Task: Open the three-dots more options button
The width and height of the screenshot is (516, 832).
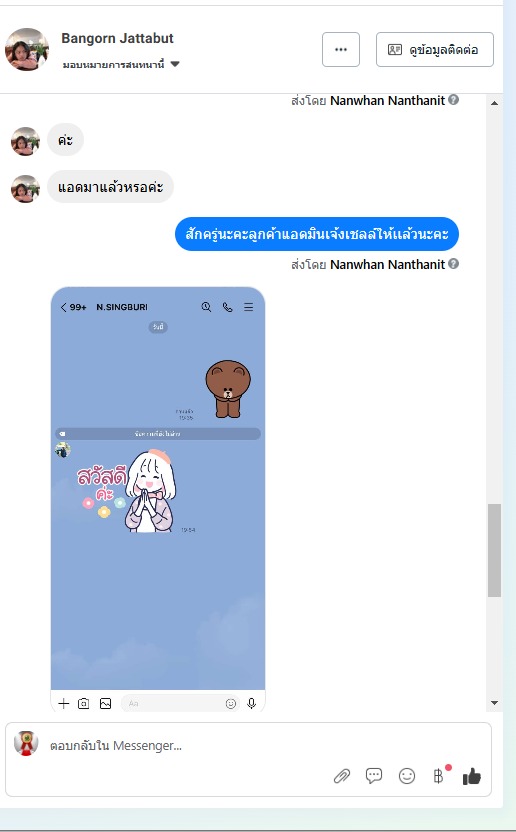Action: point(341,49)
